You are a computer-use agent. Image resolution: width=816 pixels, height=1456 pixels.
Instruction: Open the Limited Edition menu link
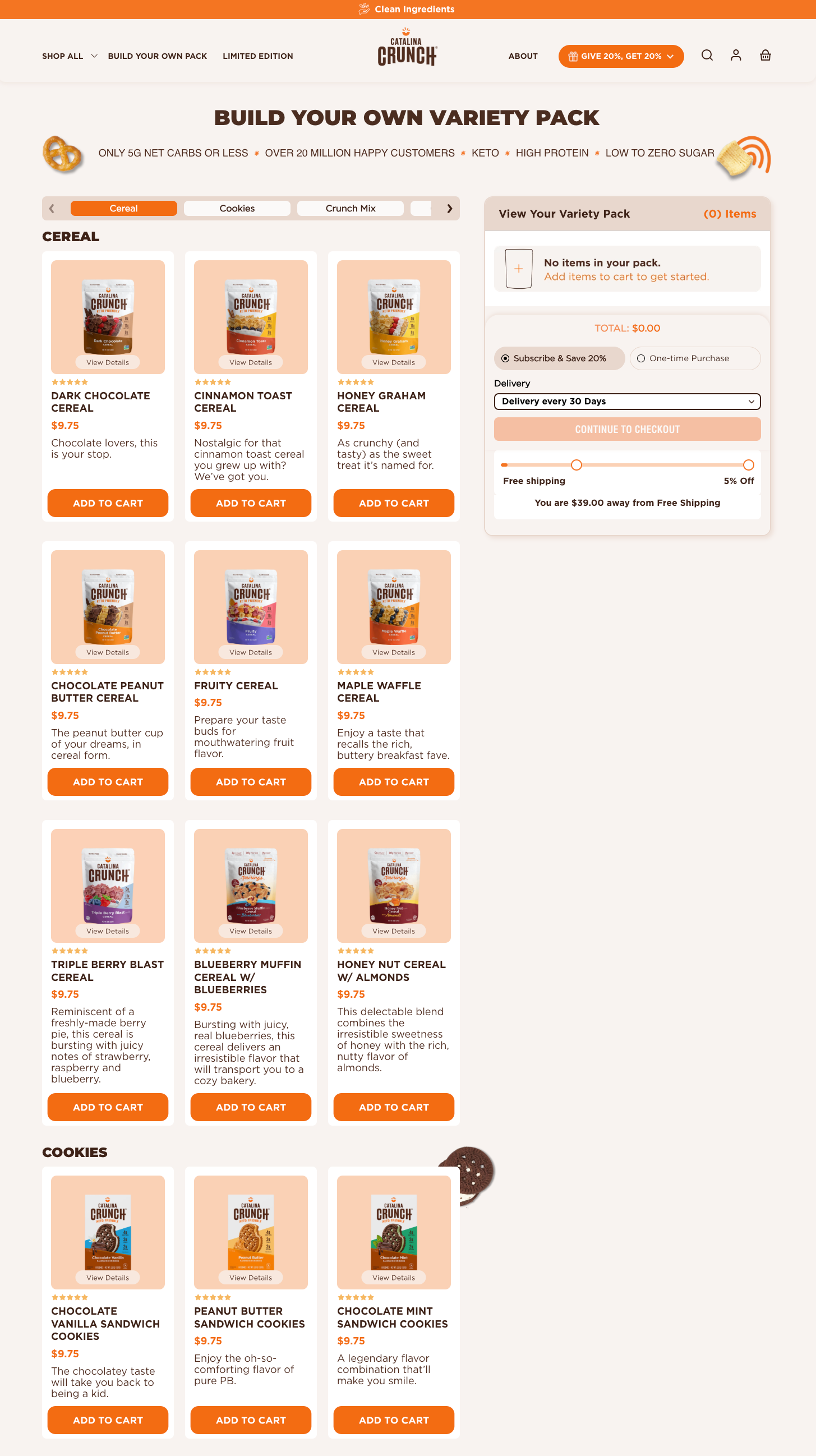(x=257, y=56)
